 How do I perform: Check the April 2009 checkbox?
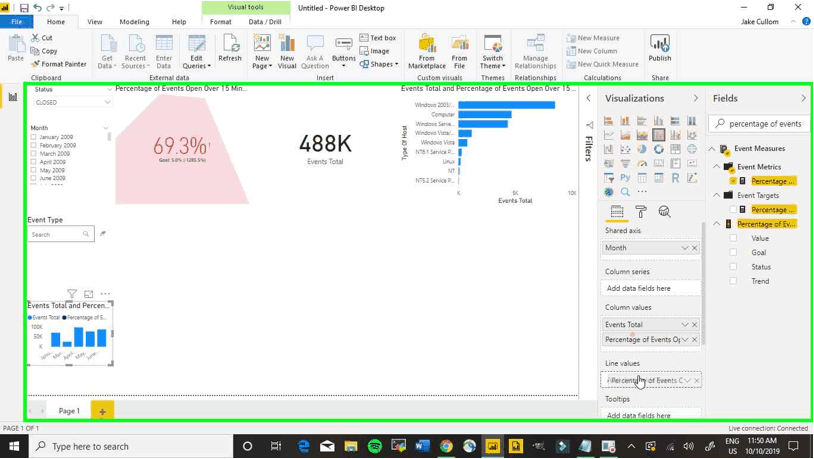coord(34,162)
